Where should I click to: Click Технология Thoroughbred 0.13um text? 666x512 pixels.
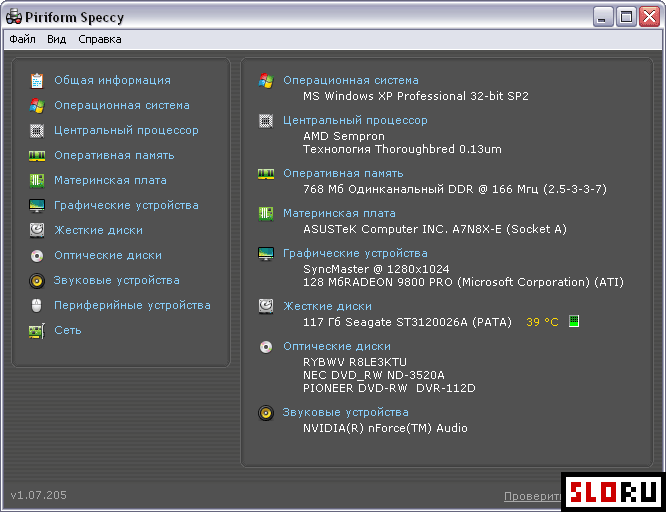coord(402,150)
